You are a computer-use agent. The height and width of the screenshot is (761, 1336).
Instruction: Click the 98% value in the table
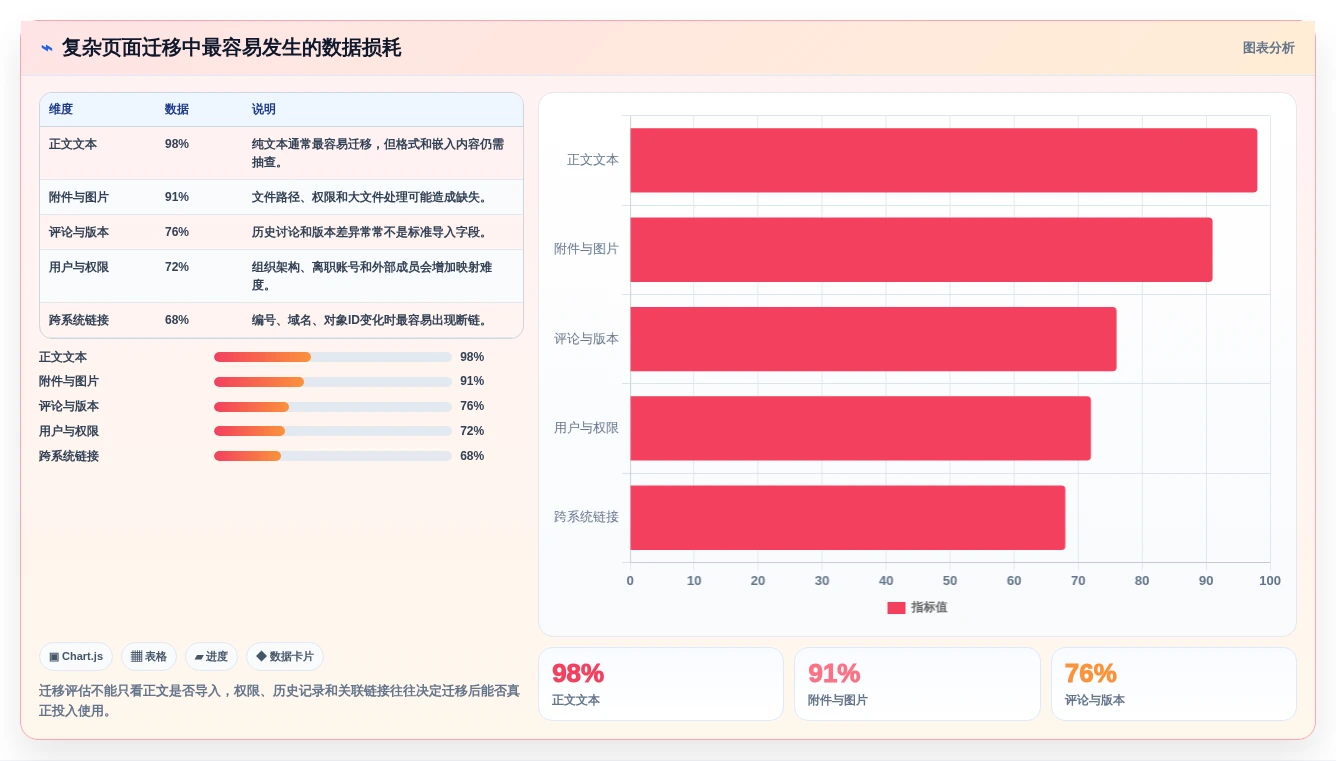177,144
